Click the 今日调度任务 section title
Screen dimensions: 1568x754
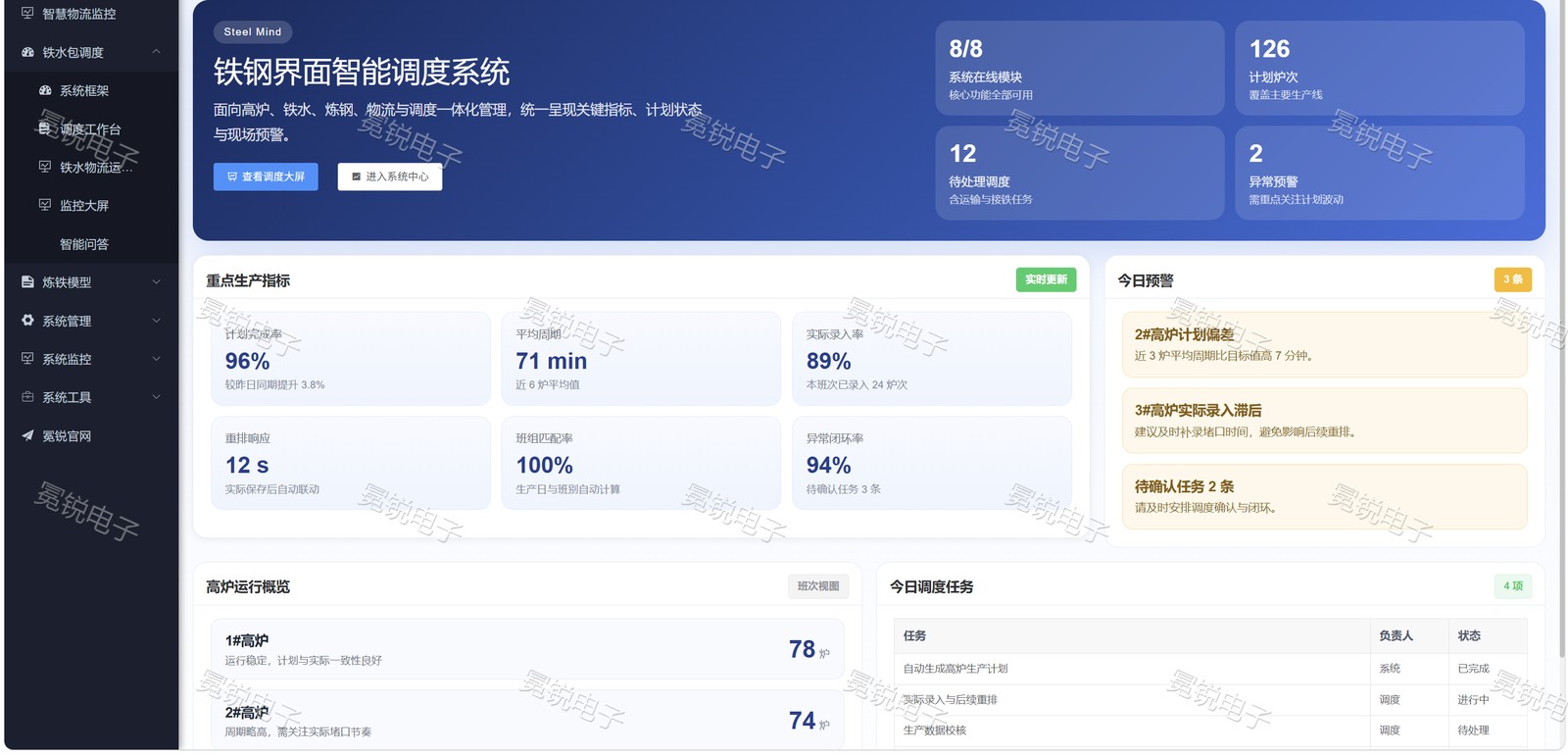click(931, 587)
